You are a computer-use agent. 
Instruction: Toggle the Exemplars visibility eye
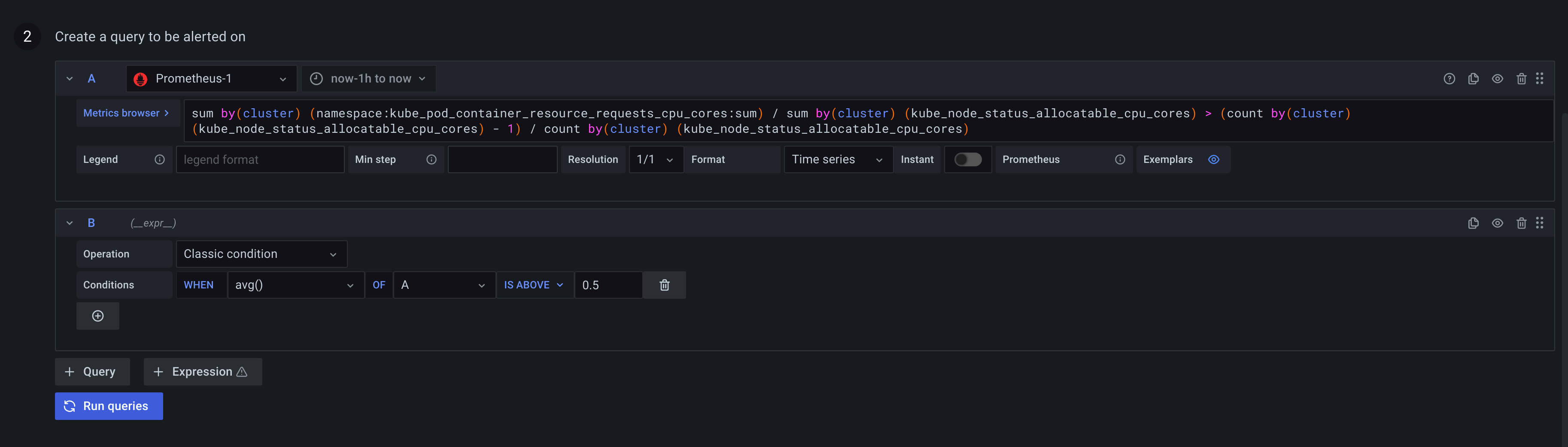pyautogui.click(x=1213, y=159)
